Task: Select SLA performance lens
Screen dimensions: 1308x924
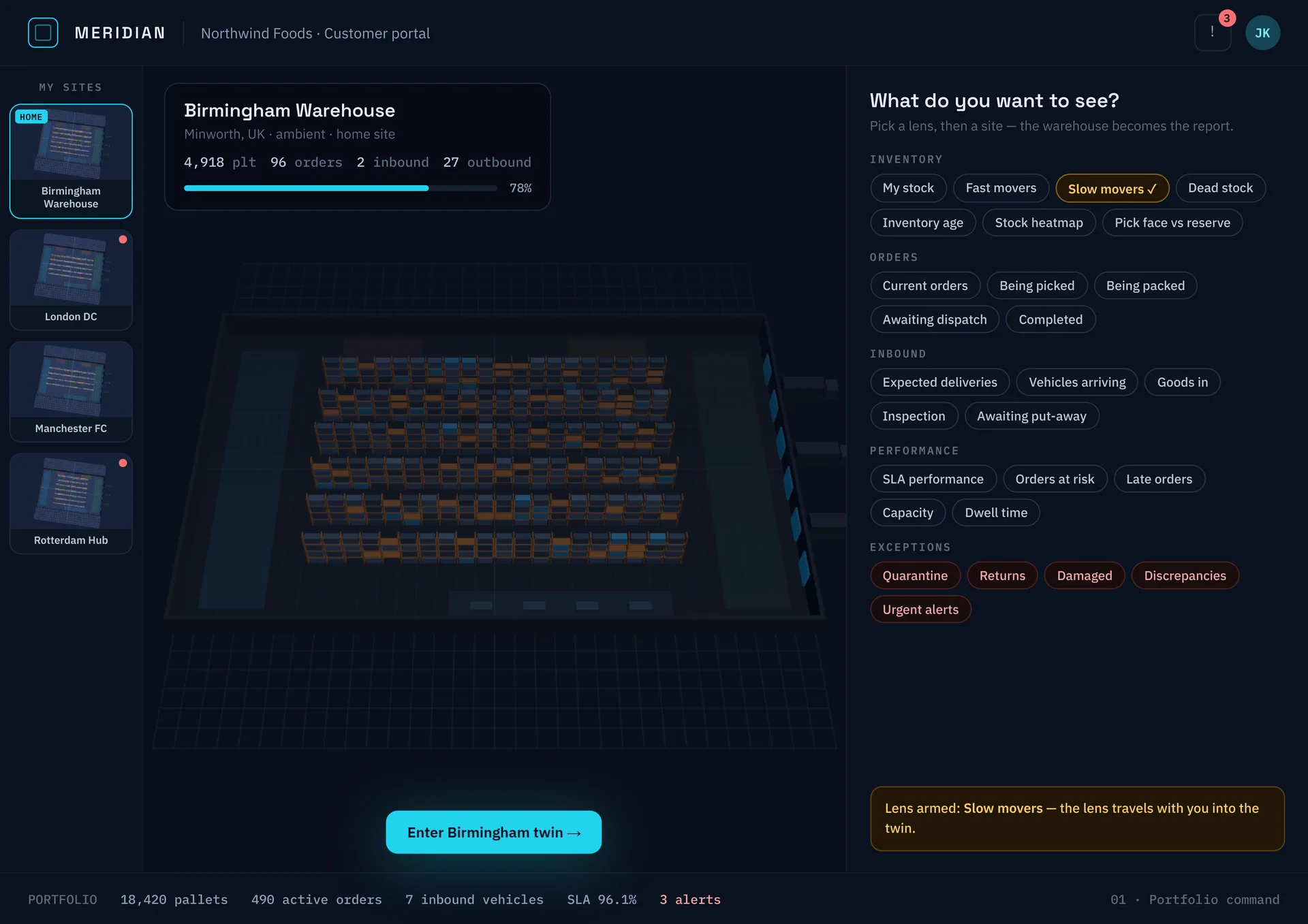Action: tap(933, 479)
